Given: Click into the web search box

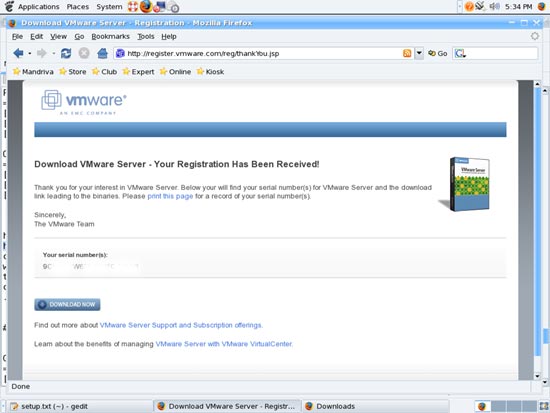Looking at the screenshot, I should 502,53.
